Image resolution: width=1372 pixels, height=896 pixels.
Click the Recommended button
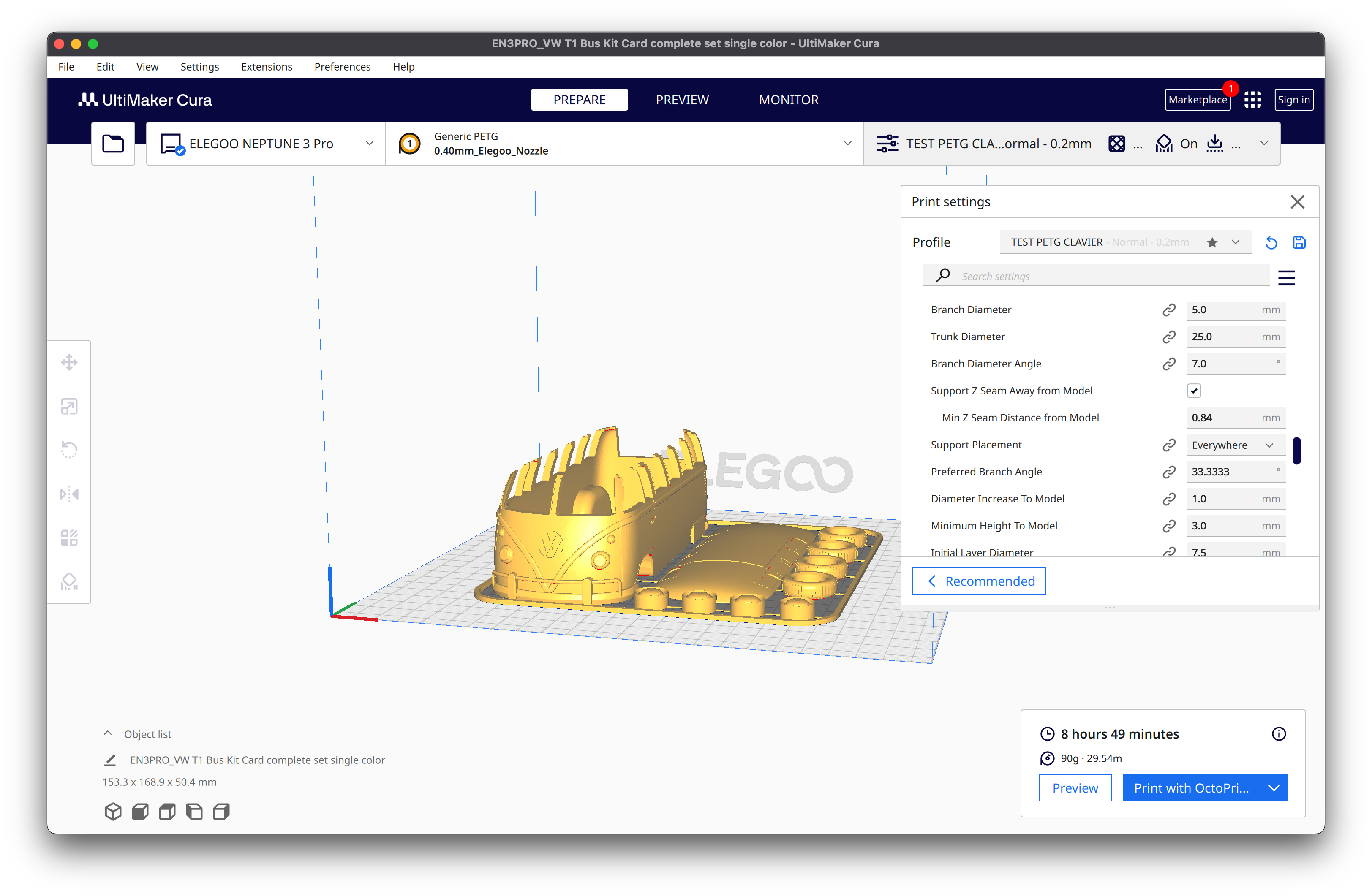pos(979,581)
